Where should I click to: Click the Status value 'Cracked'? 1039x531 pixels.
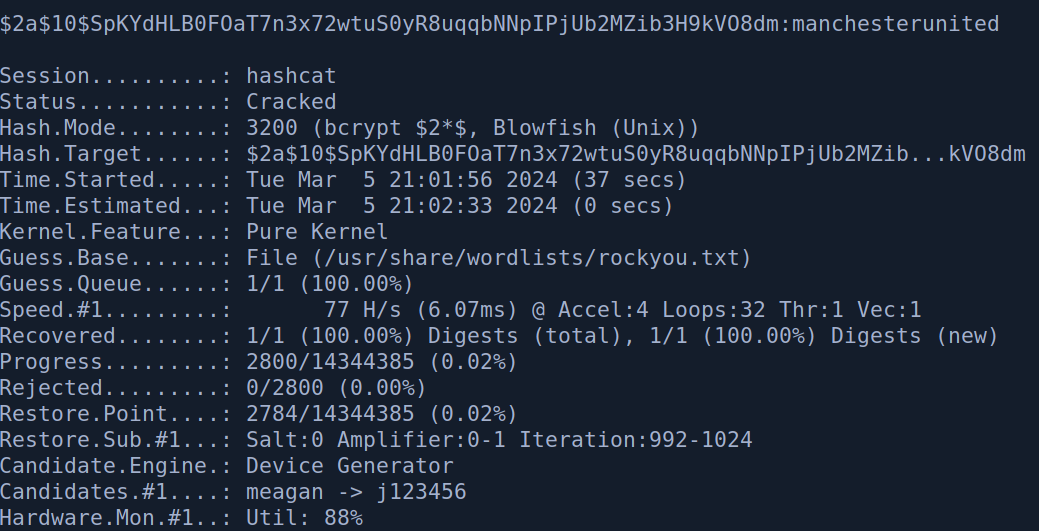[291, 102]
